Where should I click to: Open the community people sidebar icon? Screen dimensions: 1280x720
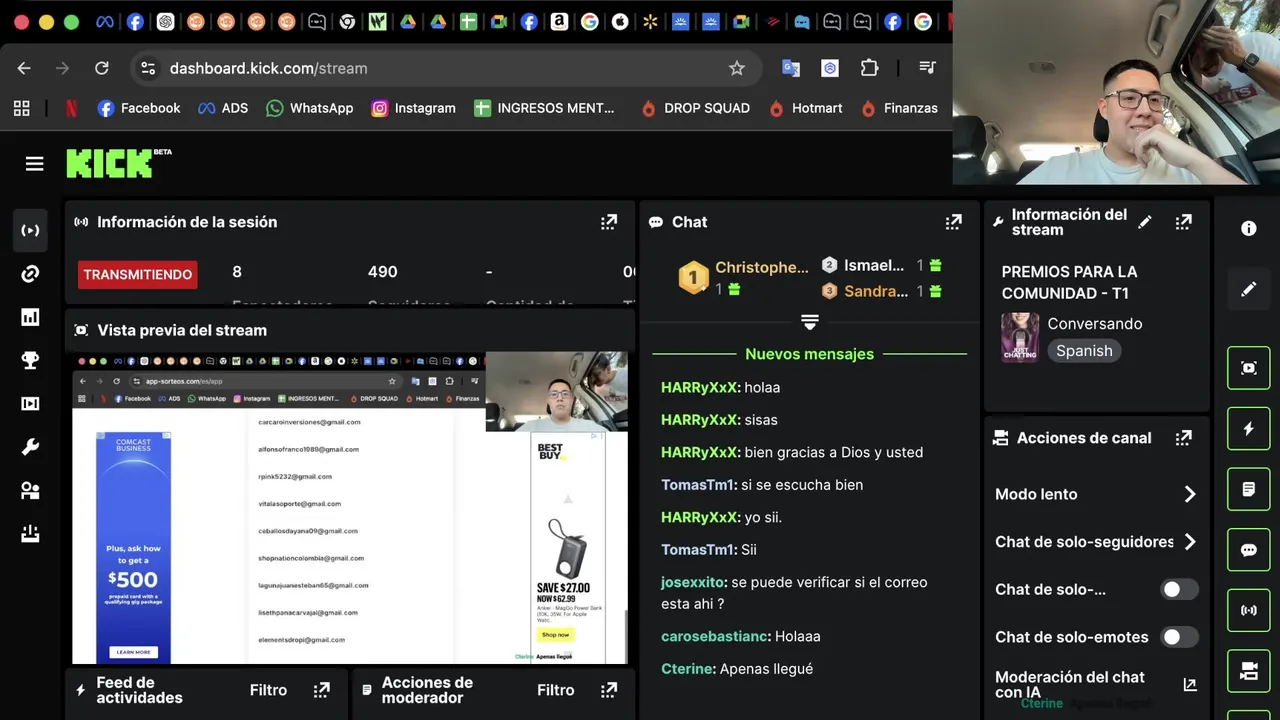[x=31, y=490]
